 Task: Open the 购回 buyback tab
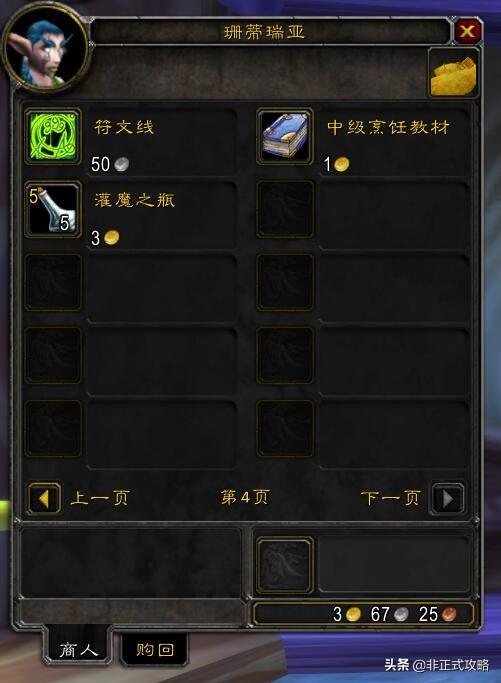[x=155, y=649]
